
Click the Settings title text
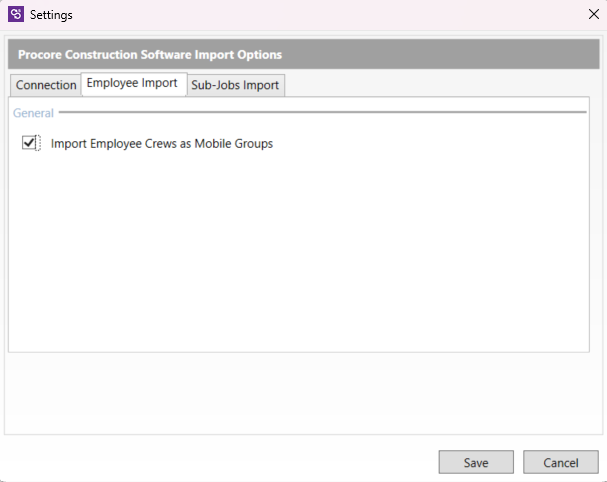(x=51, y=15)
